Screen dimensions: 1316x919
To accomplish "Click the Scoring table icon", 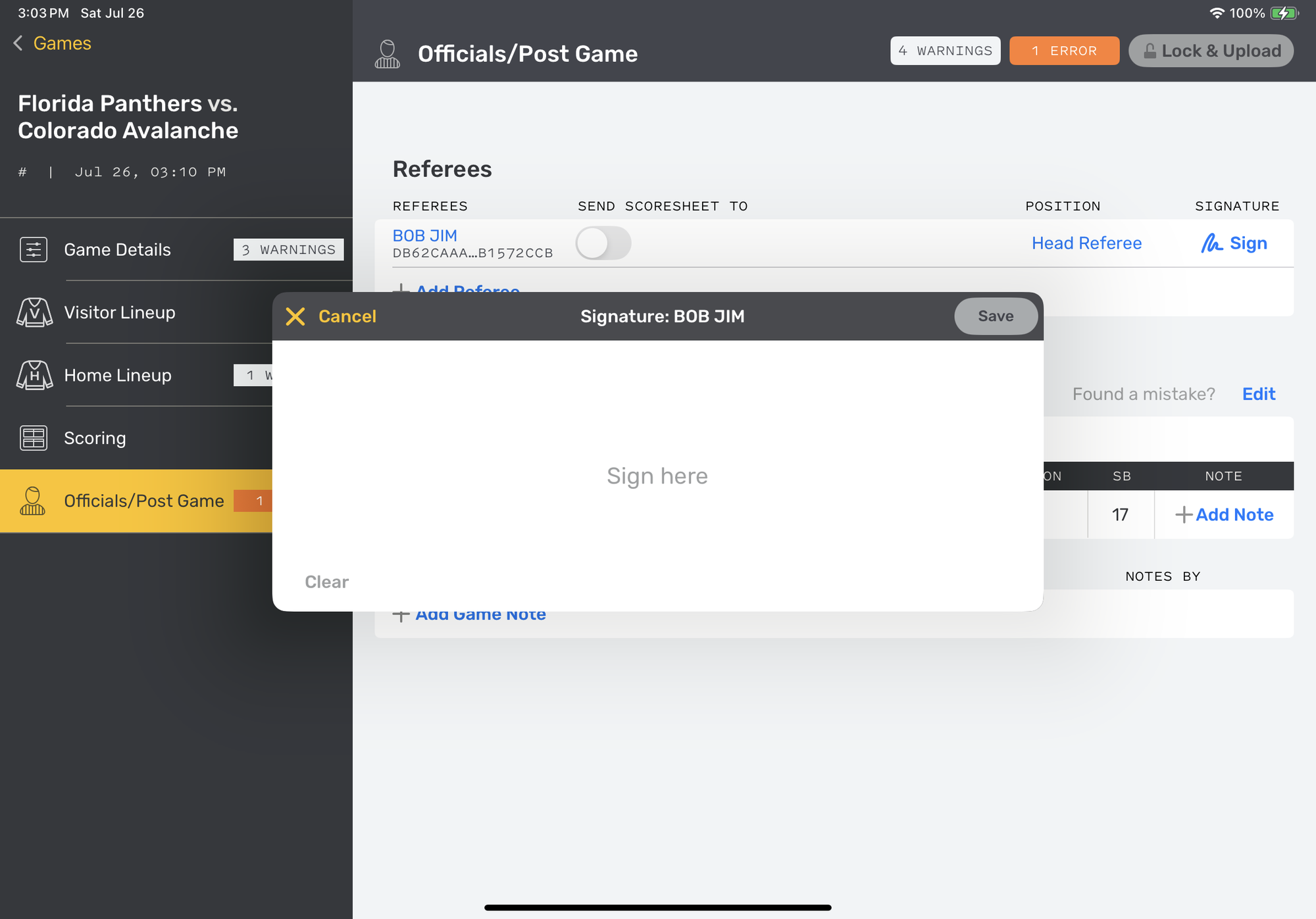I will 34,438.
